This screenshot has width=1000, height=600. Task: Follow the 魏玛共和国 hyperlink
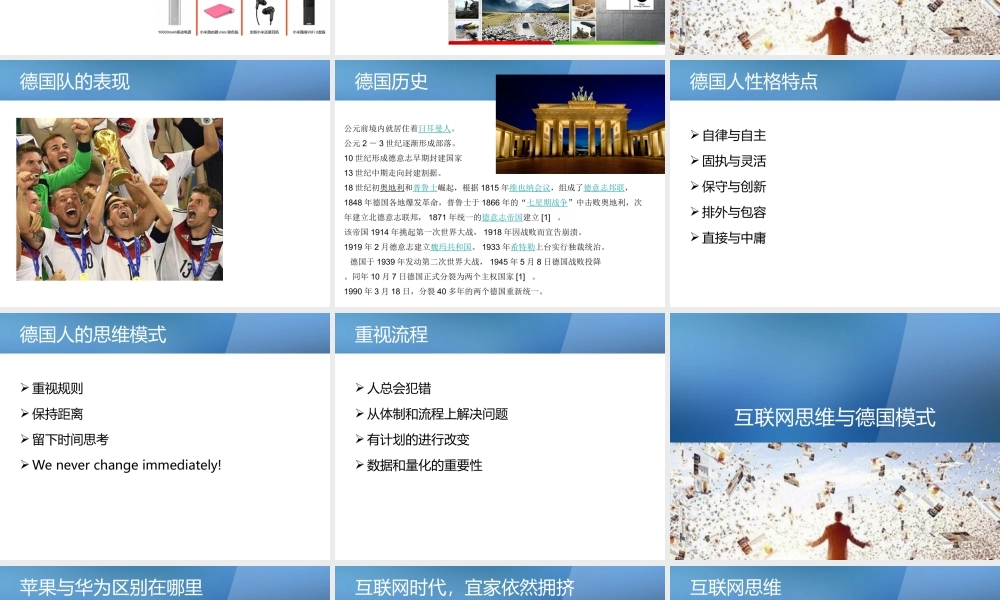coord(451,247)
